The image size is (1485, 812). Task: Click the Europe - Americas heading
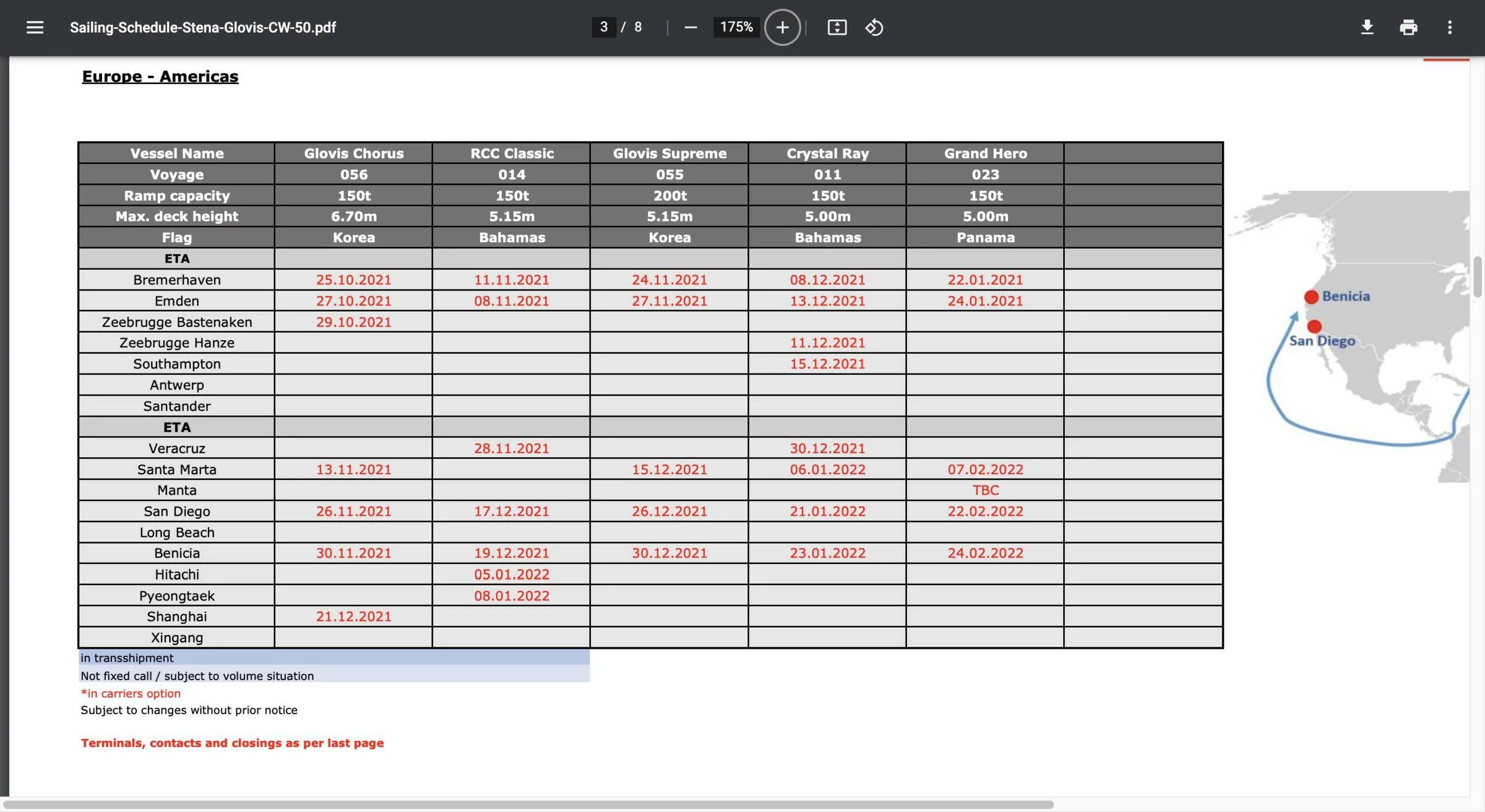click(x=160, y=76)
